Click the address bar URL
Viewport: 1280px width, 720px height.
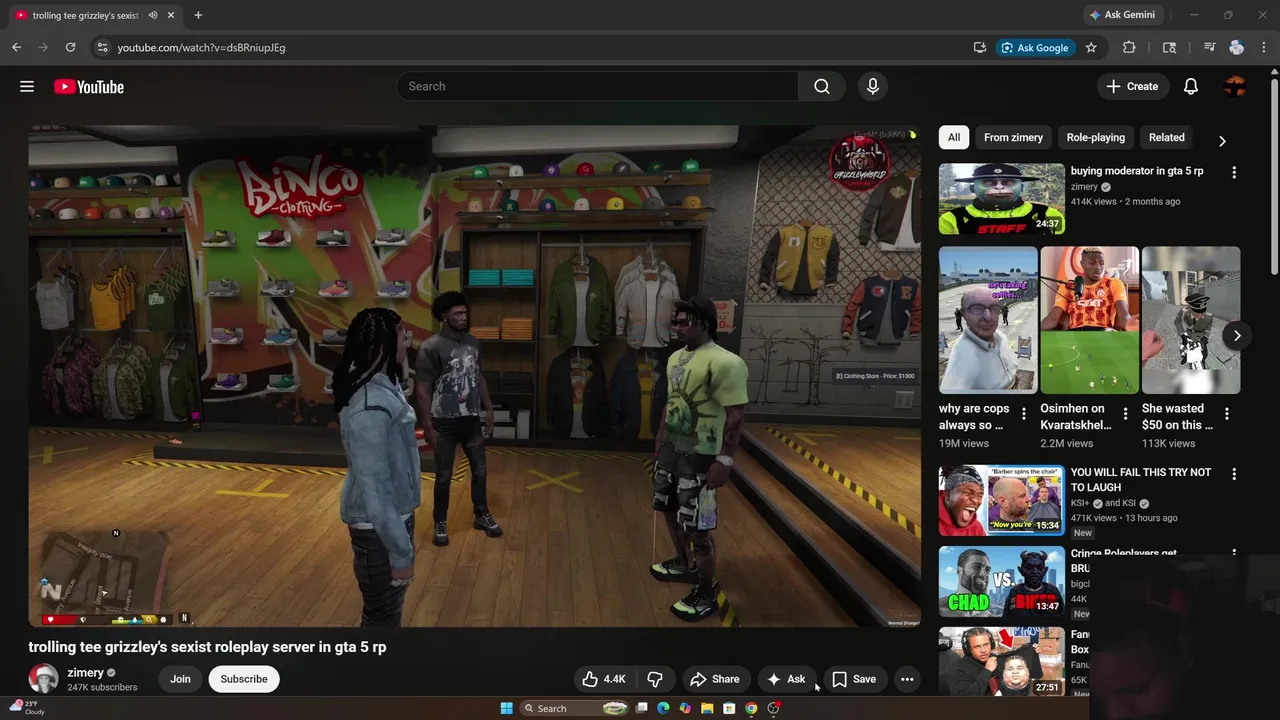pos(201,47)
